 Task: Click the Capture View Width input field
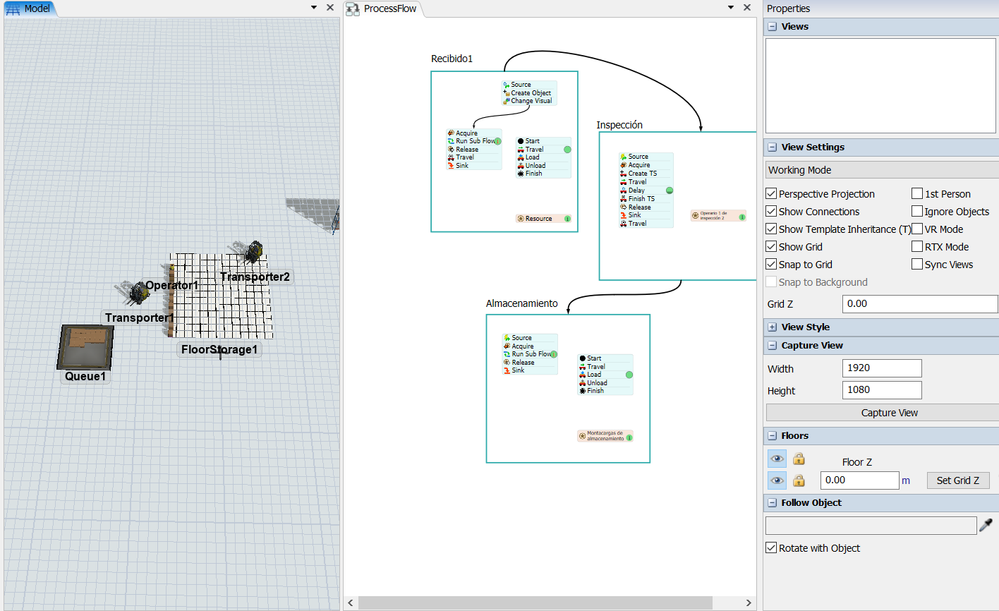tap(881, 368)
